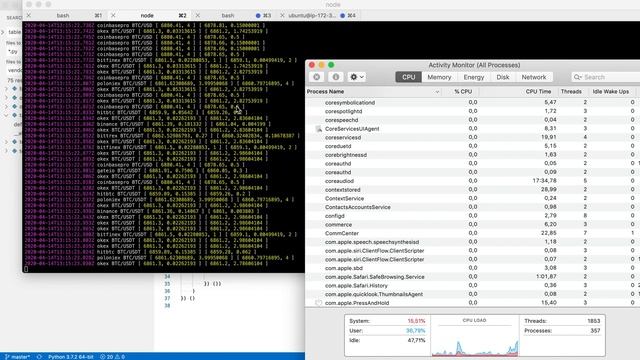The image size is (640, 360).
Task: Select the corespotlightd process row
Action: click(x=473, y=111)
